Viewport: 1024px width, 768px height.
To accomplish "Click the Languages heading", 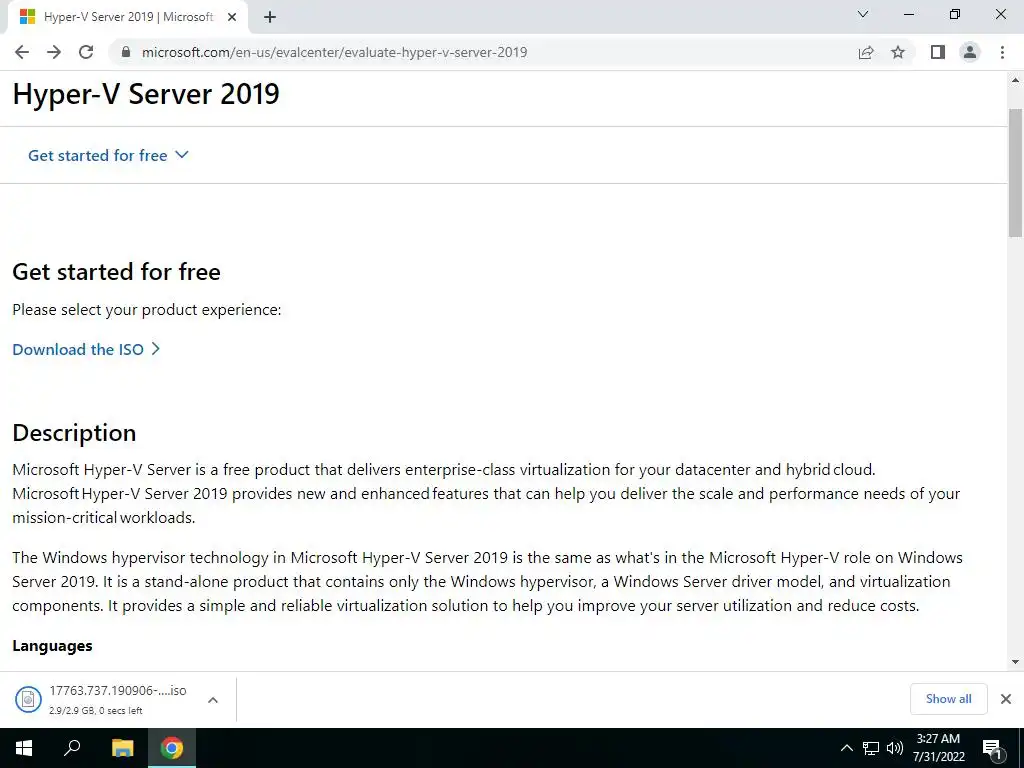I will coord(52,646).
